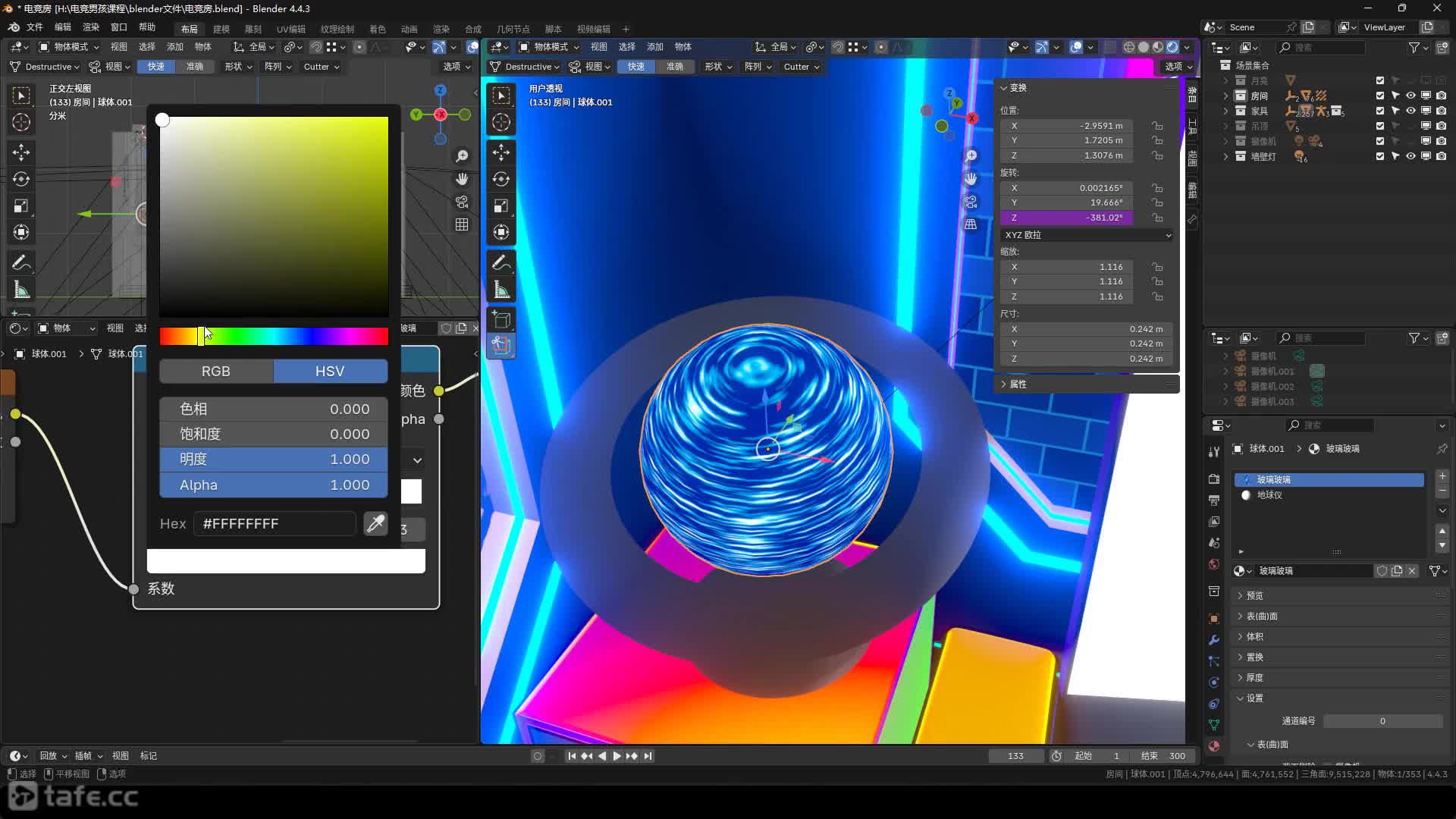Select the Move tool in right viewport

[x=501, y=152]
